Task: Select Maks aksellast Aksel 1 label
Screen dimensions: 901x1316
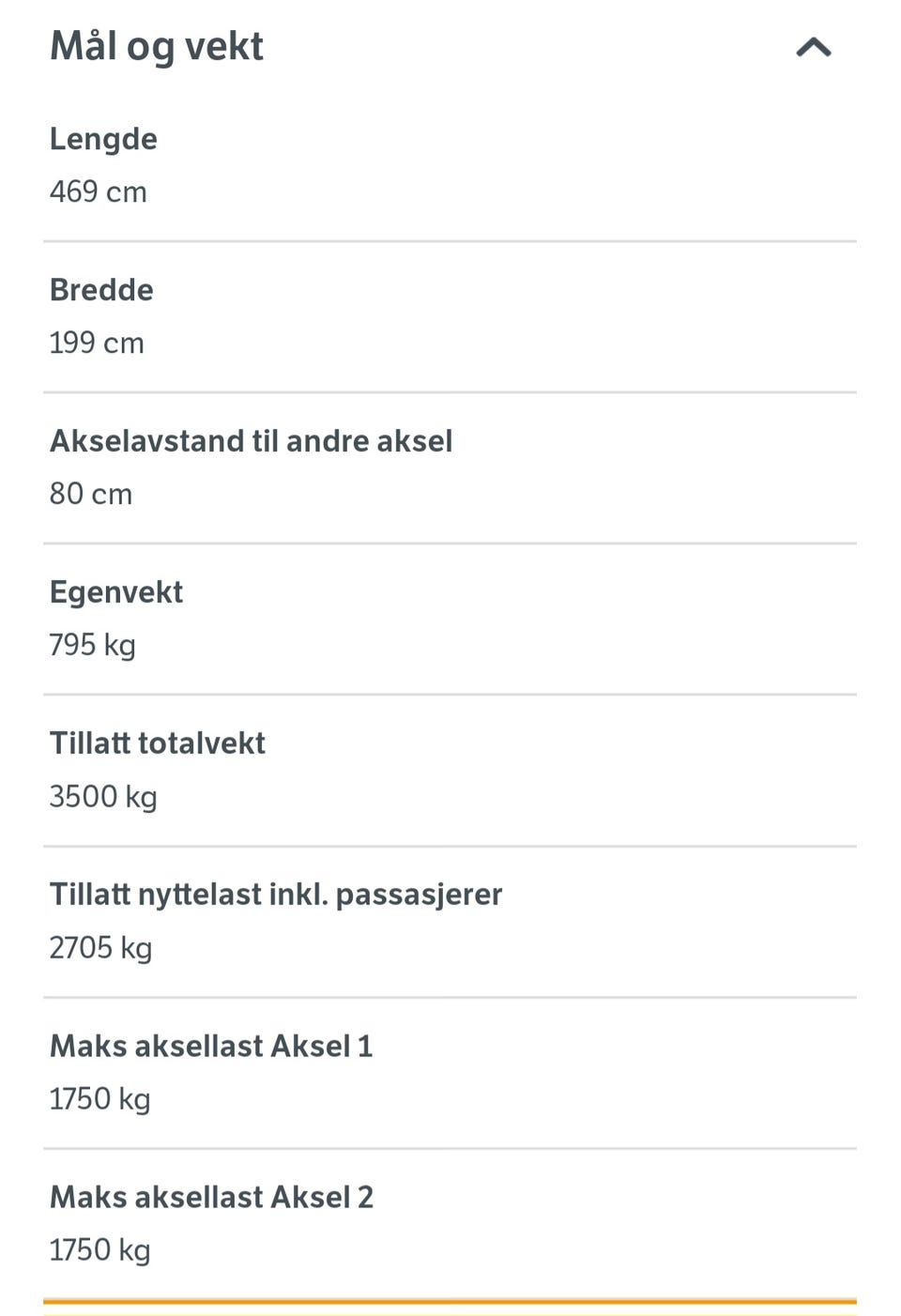Action: 211,1046
